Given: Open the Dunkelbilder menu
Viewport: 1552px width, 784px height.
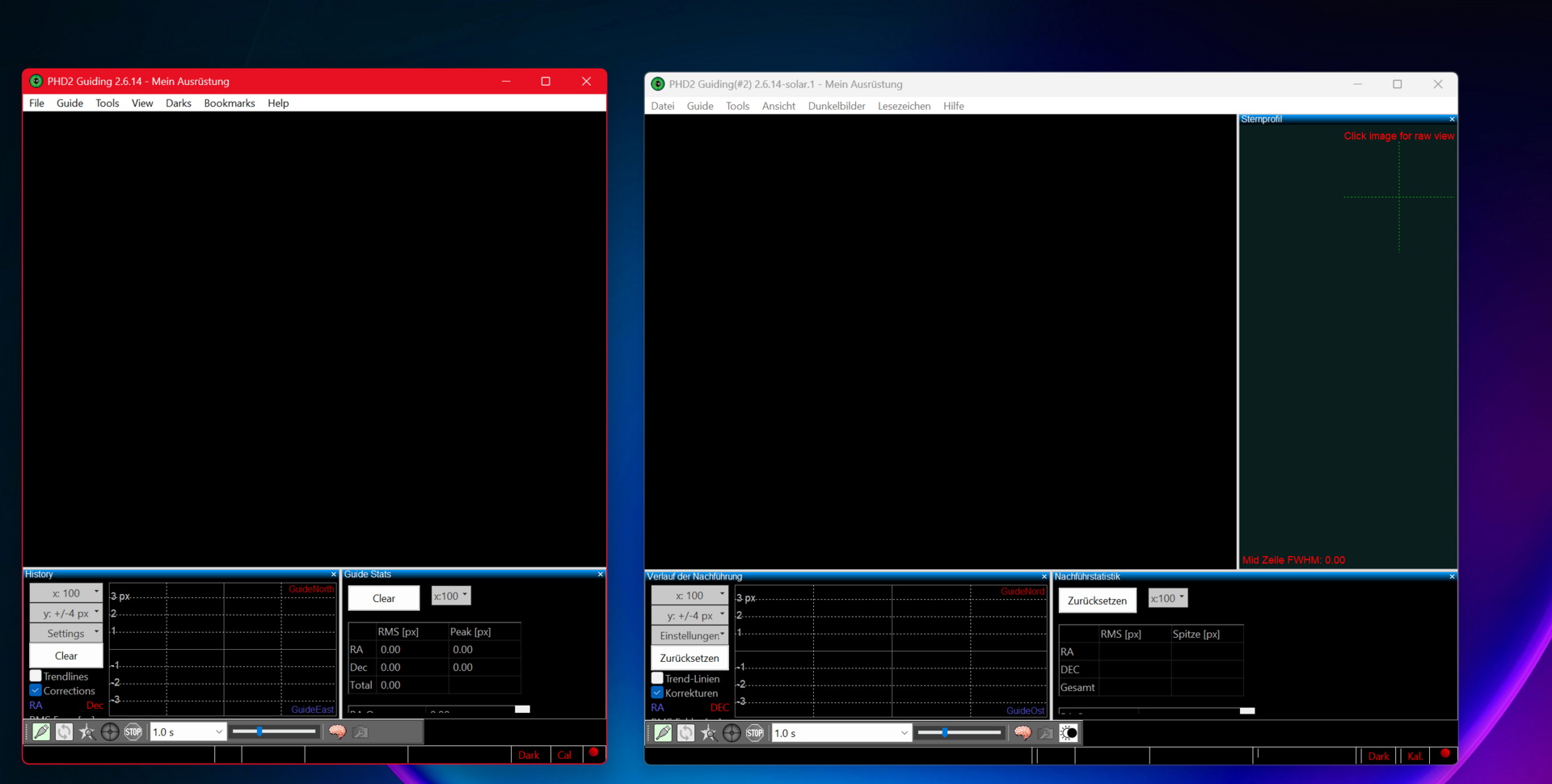Looking at the screenshot, I should tap(837, 106).
